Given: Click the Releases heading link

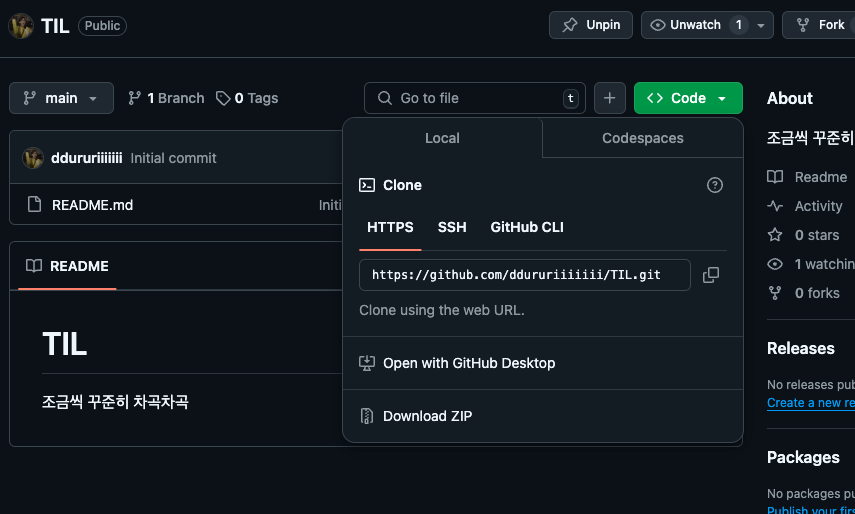Looking at the screenshot, I should [x=800, y=348].
